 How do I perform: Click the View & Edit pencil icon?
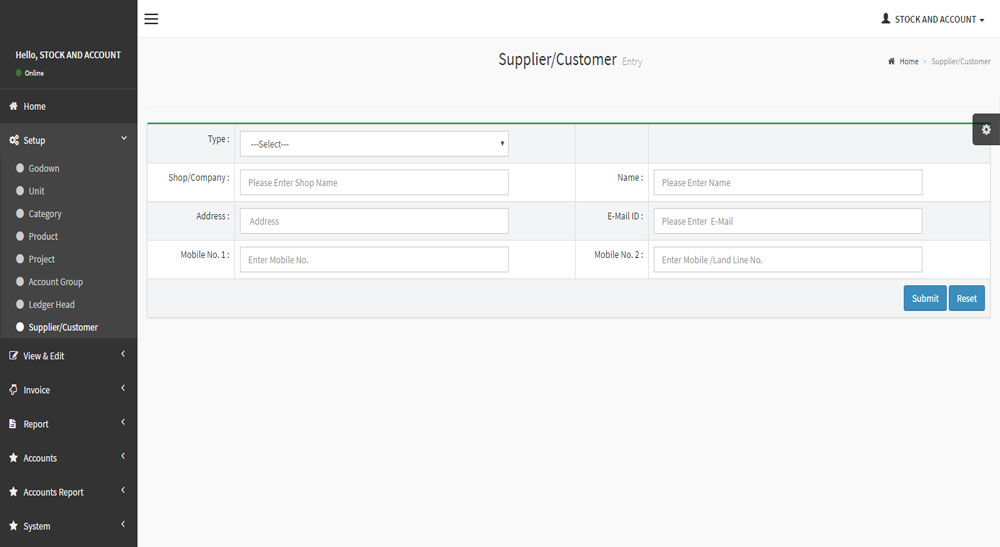13,356
